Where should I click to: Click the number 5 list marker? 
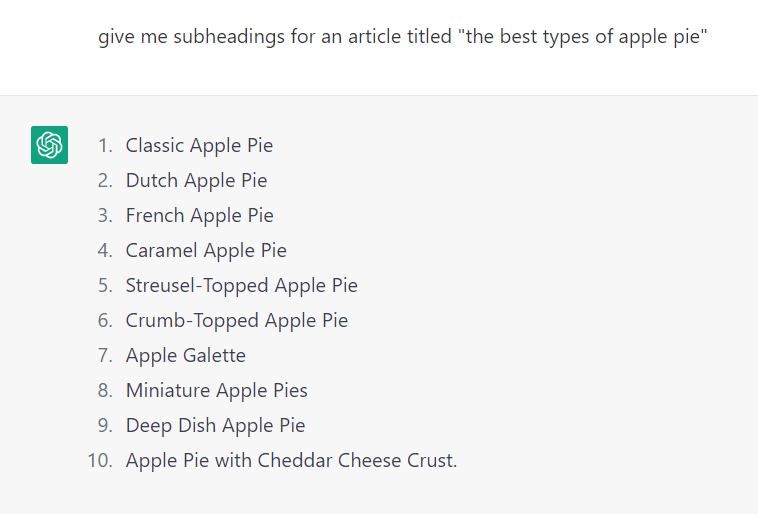pyautogui.click(x=105, y=285)
